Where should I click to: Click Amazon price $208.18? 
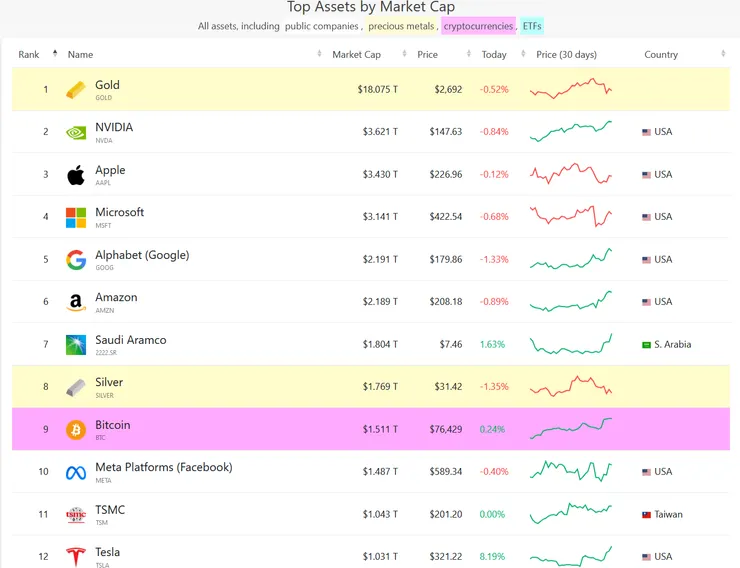pyautogui.click(x=446, y=301)
